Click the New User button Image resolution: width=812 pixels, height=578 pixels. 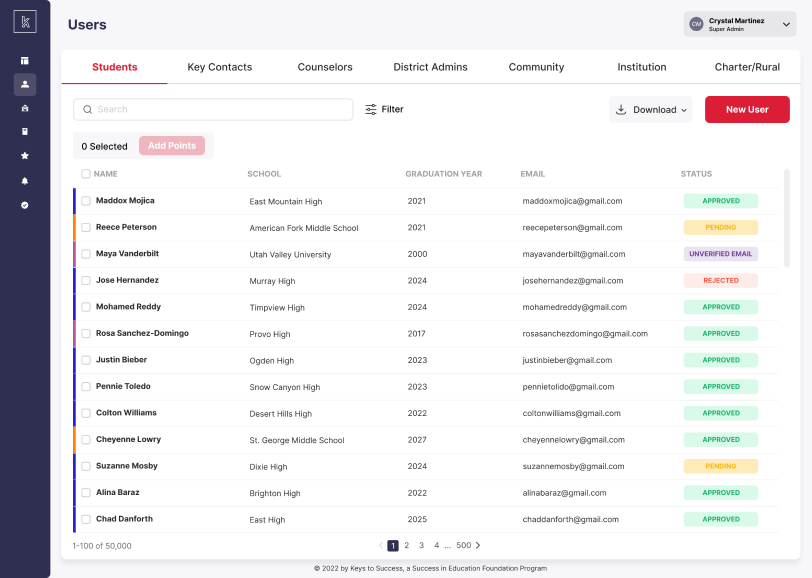click(747, 109)
